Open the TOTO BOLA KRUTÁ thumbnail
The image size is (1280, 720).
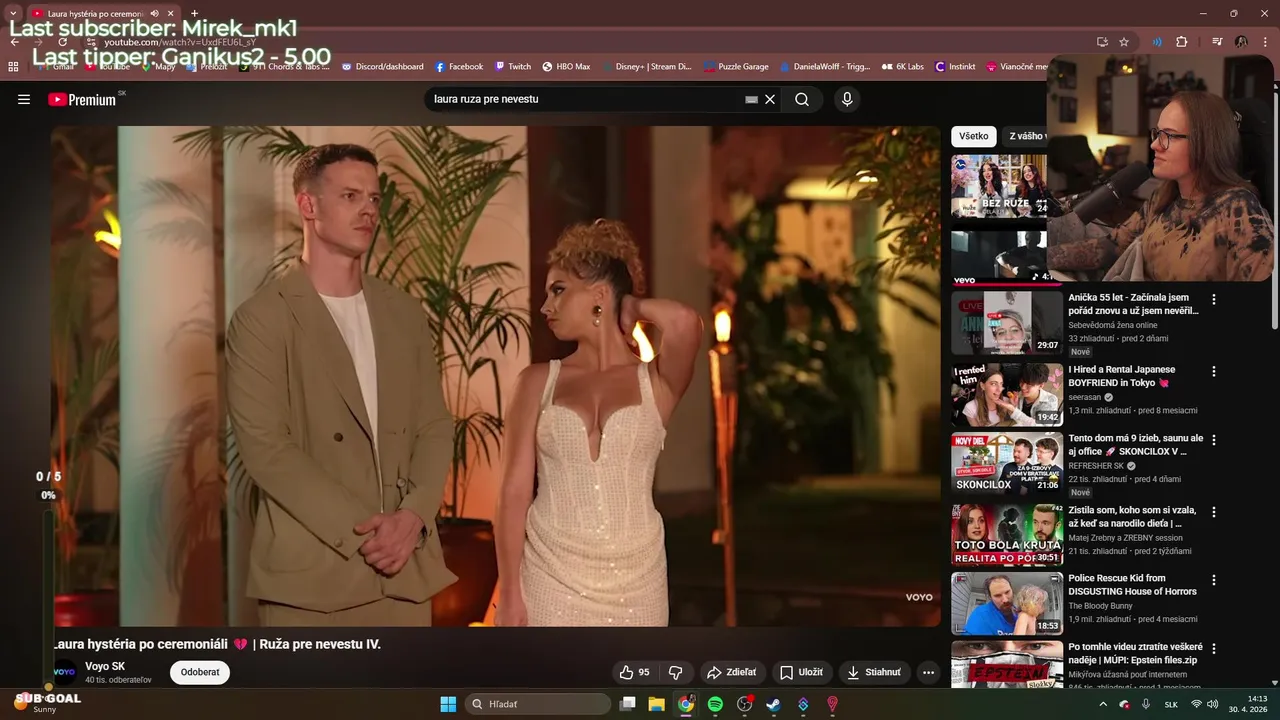pyautogui.click(x=1007, y=535)
